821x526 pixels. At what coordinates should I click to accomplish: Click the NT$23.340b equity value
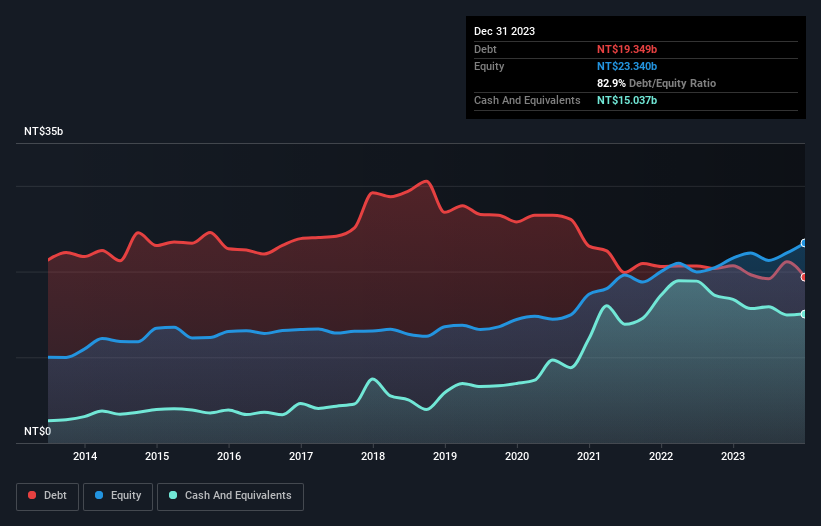[627, 66]
